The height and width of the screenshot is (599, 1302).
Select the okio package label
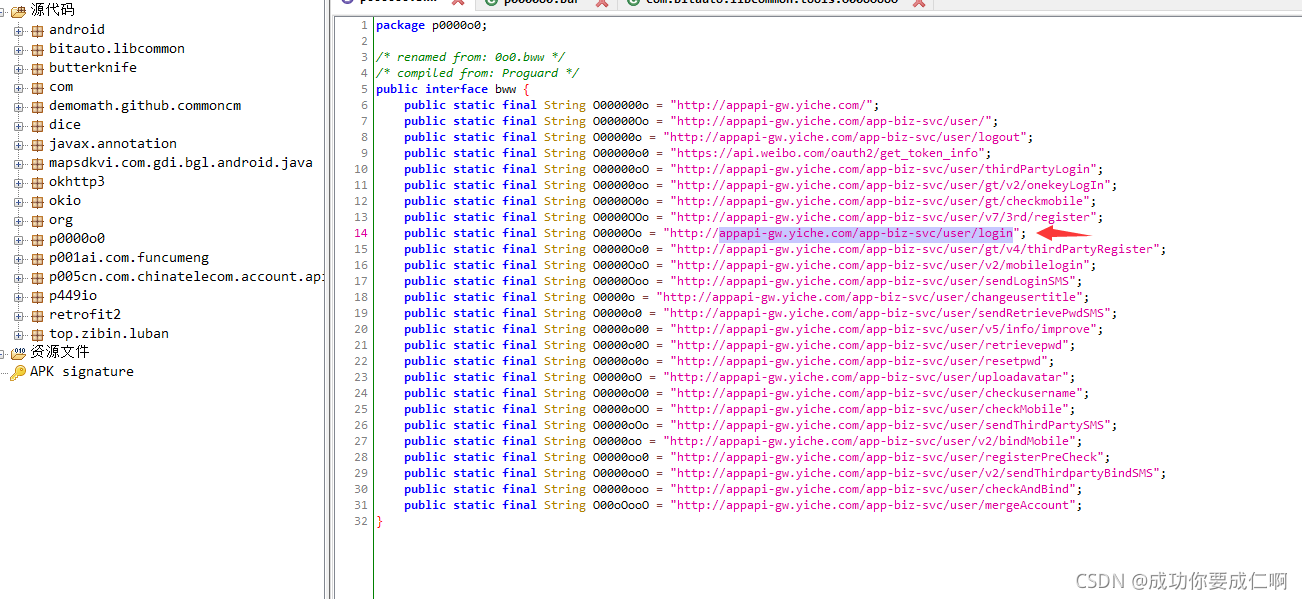tap(65, 201)
